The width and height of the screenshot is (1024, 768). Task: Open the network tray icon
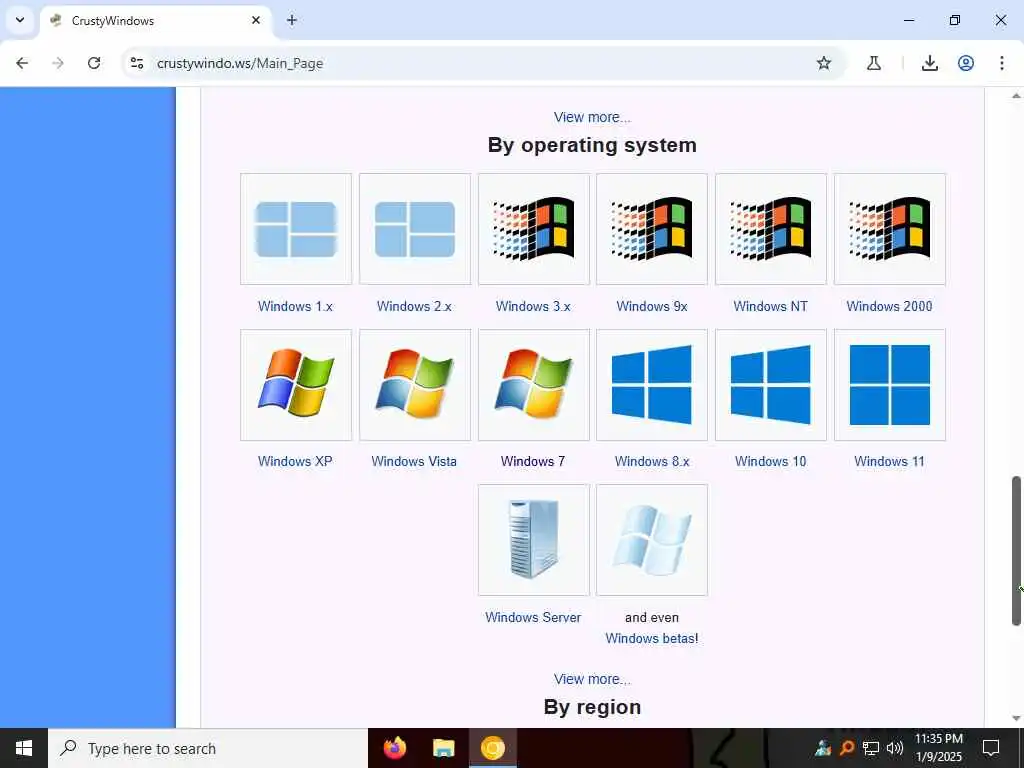[871, 748]
